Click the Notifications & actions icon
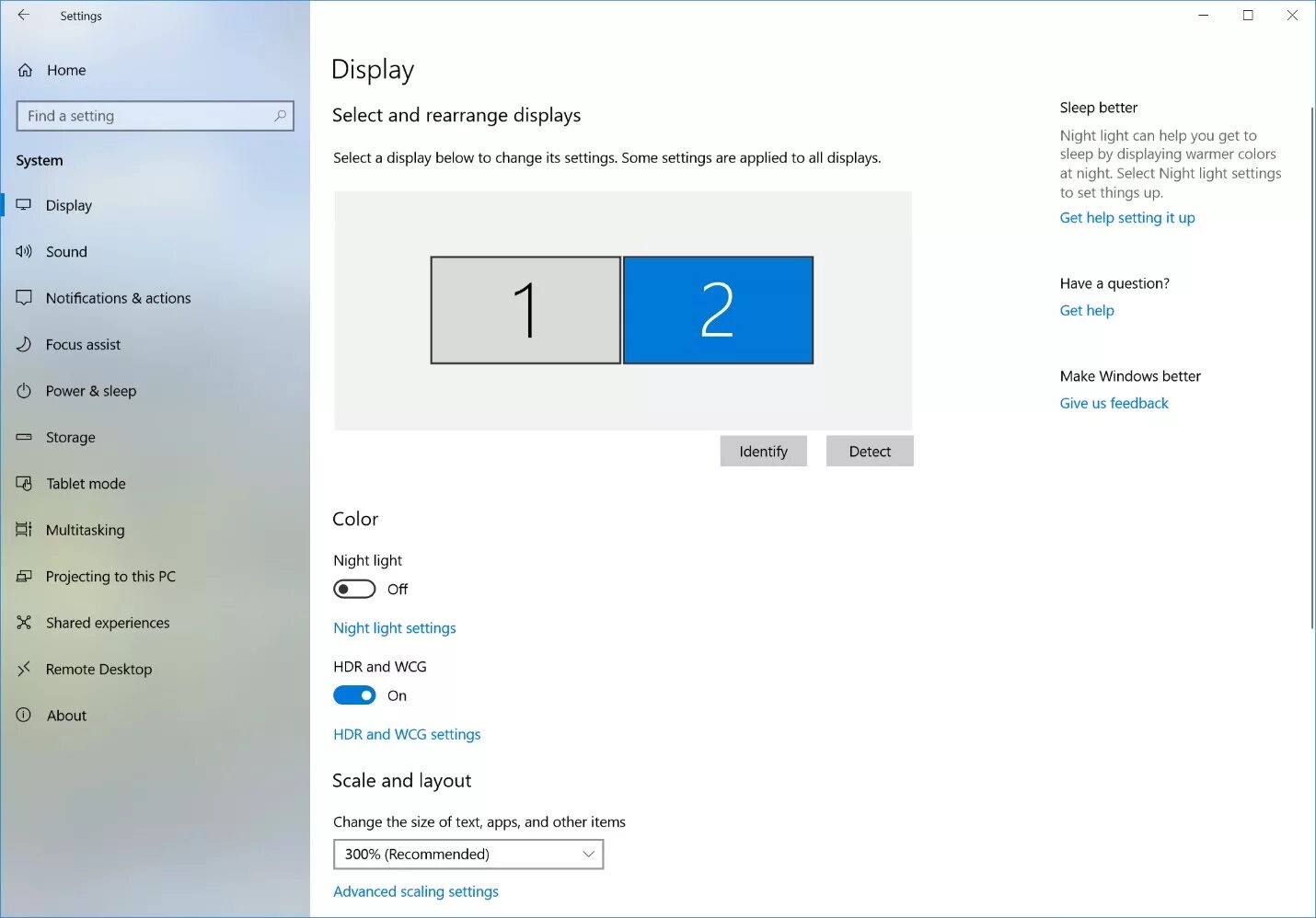The height and width of the screenshot is (918, 1316). (24, 297)
